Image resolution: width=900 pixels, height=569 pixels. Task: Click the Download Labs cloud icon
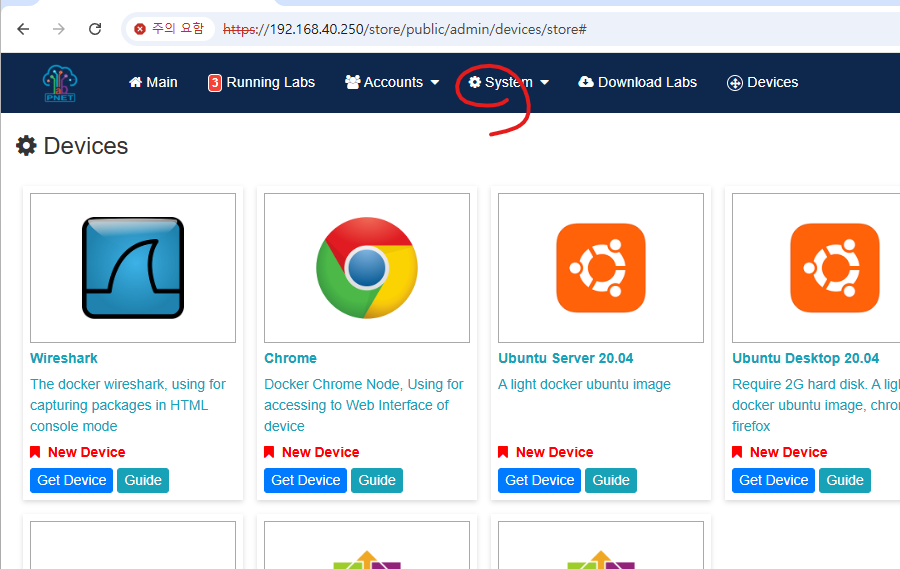tap(586, 82)
